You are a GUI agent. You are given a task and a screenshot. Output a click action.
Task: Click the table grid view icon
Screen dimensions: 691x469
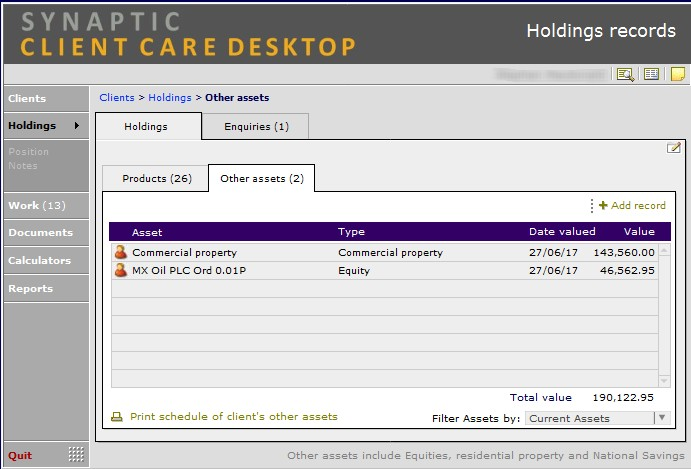coord(651,74)
